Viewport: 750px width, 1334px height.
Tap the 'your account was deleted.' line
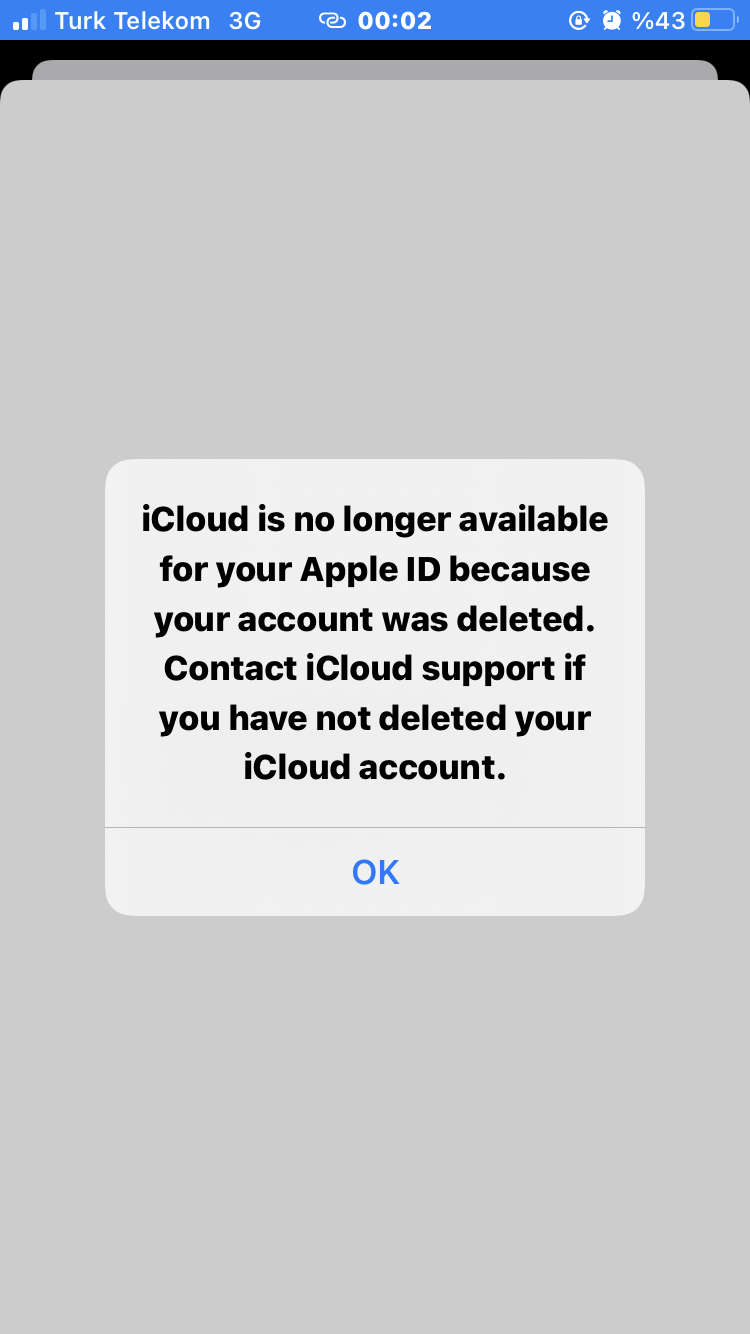(x=375, y=619)
